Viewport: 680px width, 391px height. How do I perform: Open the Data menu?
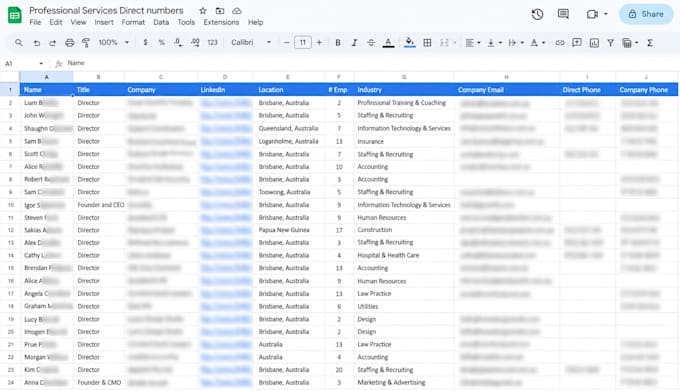coord(161,22)
